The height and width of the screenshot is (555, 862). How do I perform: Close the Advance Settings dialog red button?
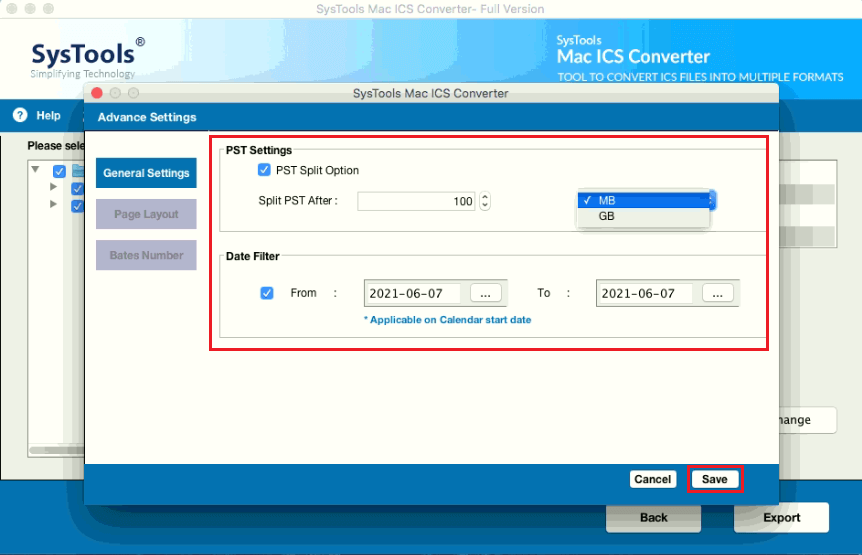(97, 93)
